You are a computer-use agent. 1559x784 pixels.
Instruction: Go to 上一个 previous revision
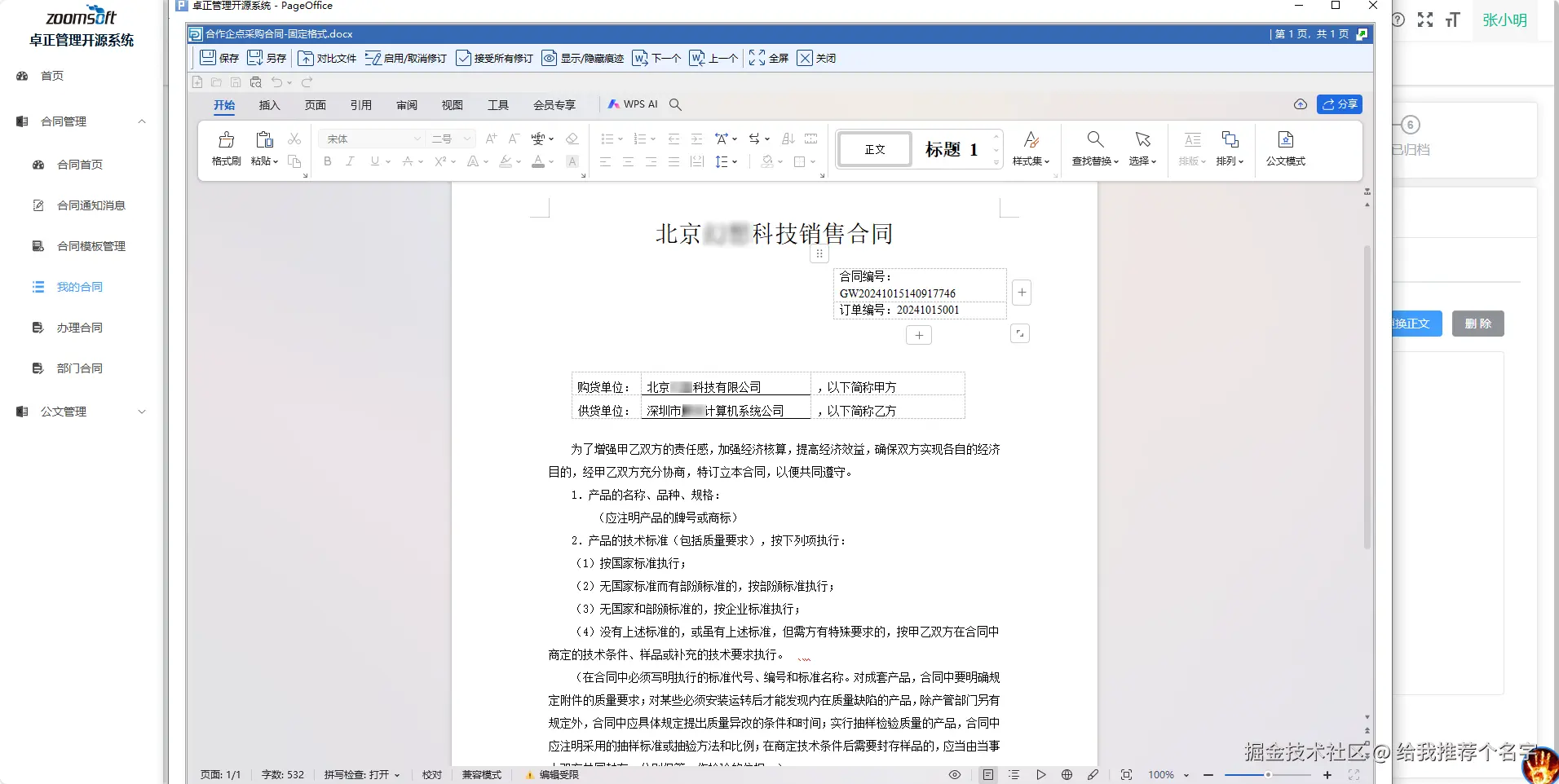coord(713,58)
